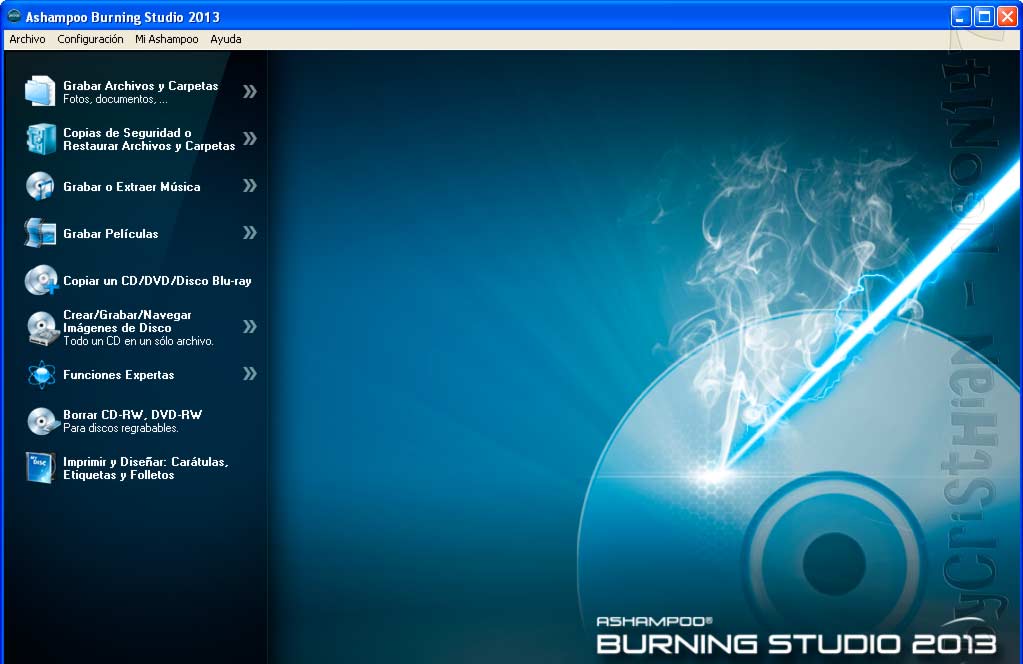Open the Ayuda menu
This screenshot has height=664, width=1023.
click(226, 39)
